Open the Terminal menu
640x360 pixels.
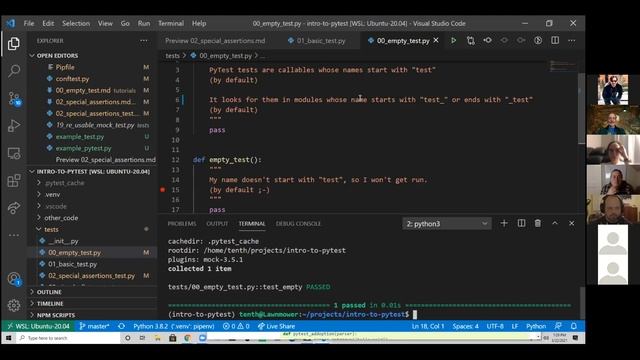pos(171,23)
